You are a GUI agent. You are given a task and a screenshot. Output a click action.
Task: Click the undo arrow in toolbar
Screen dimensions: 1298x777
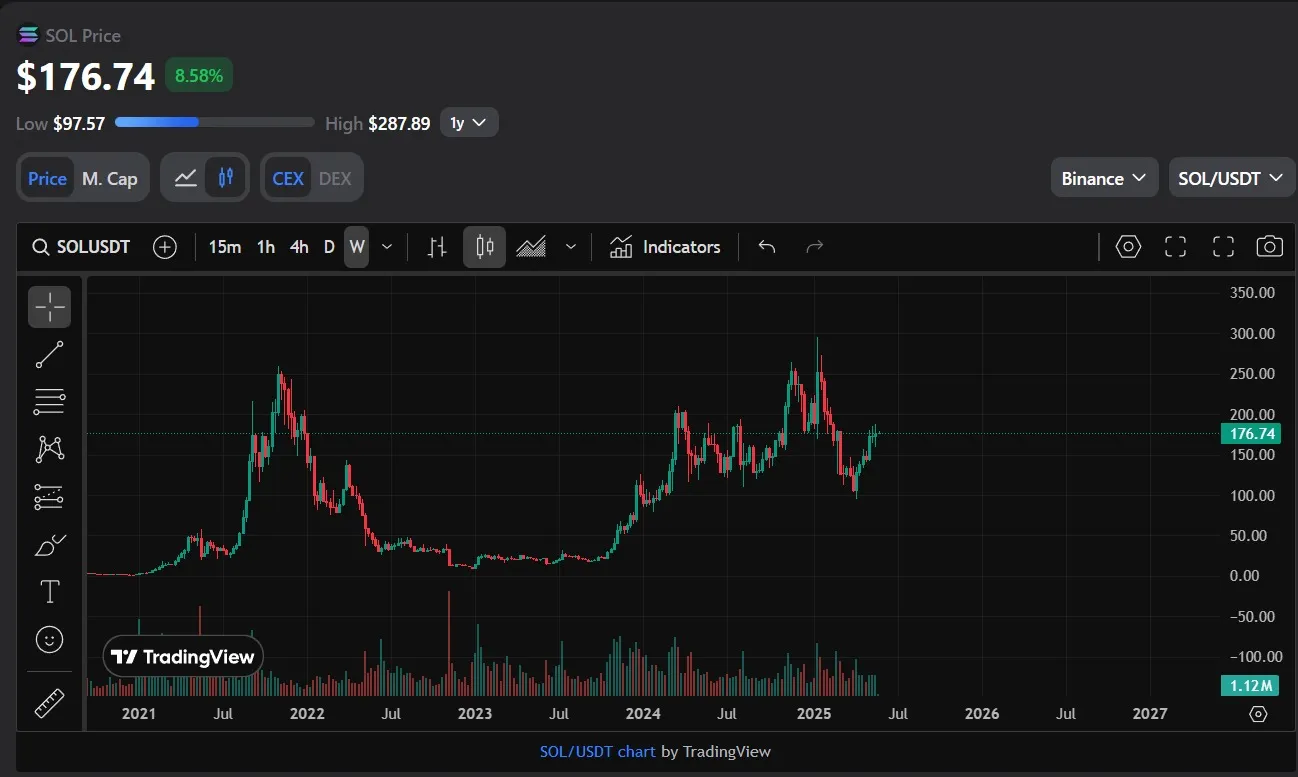point(767,247)
